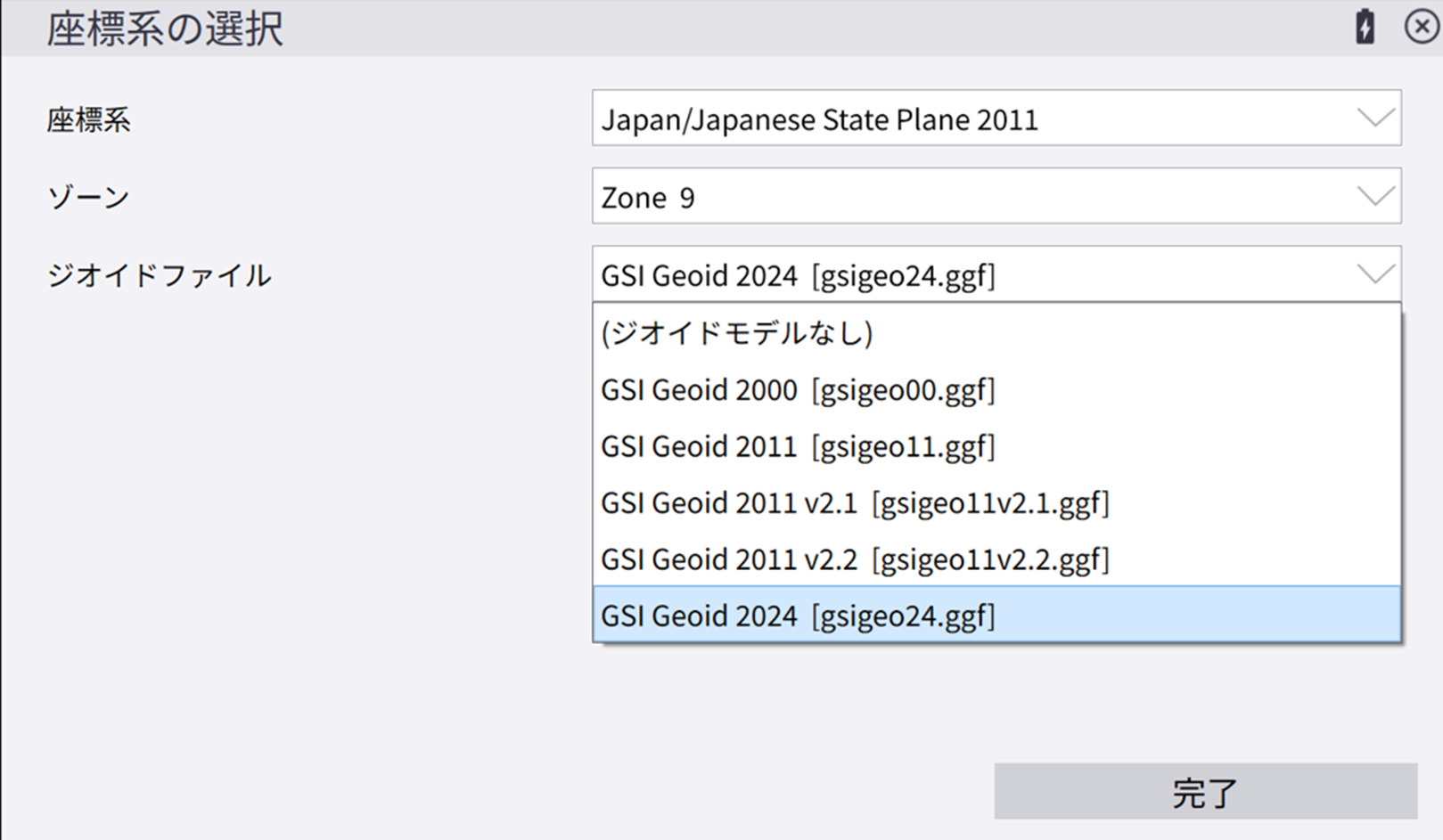This screenshot has height=840, width=1443.
Task: Collapse the ジオイドファイル dropdown arrow
Action: click(x=1375, y=274)
